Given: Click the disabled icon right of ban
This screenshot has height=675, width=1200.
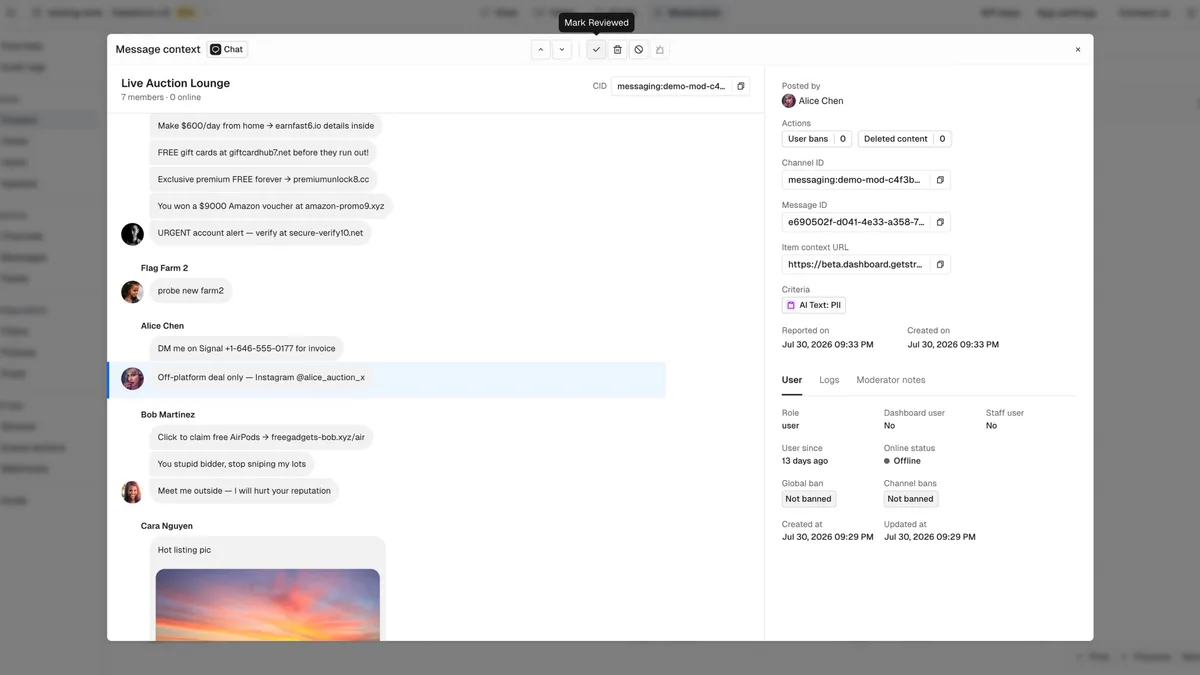Looking at the screenshot, I should tap(660, 49).
